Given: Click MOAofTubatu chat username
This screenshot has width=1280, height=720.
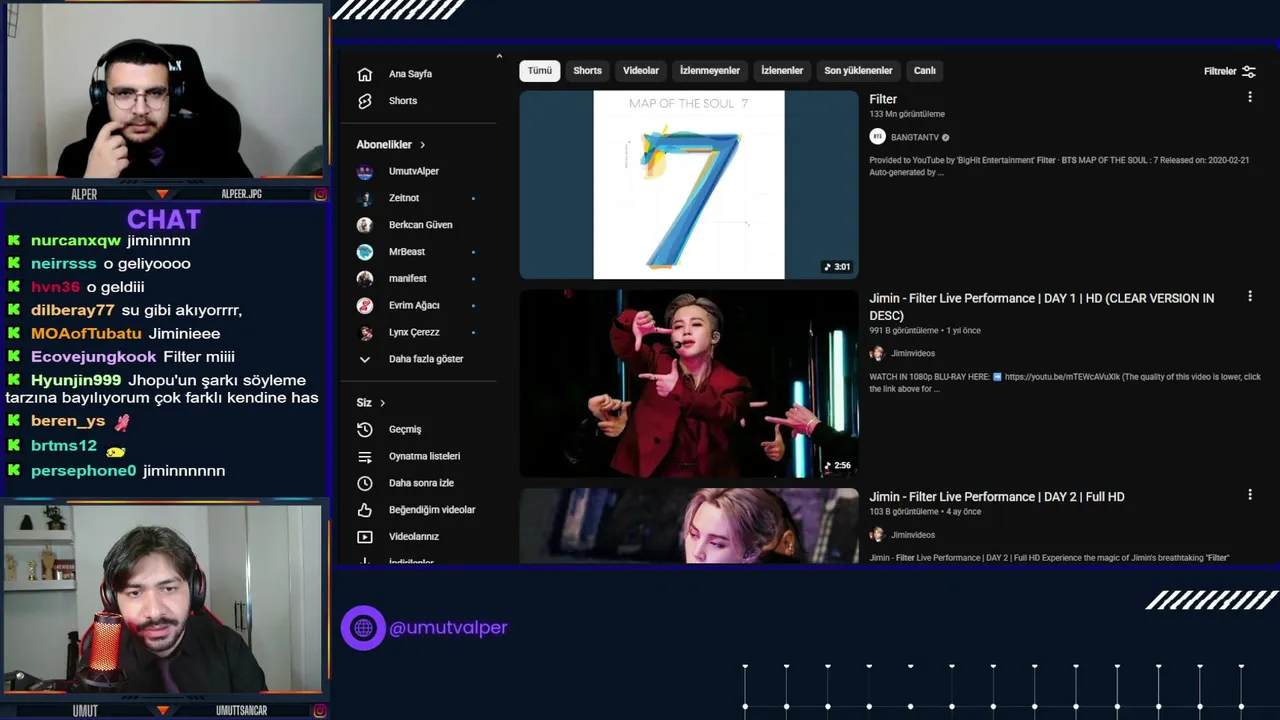Looking at the screenshot, I should (x=86, y=334).
